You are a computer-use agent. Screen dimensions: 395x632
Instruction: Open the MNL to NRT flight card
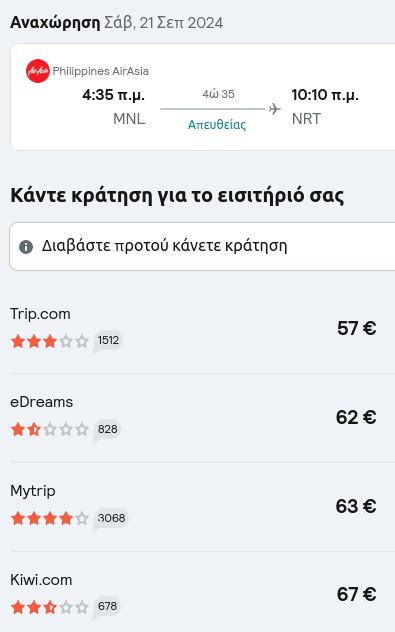pyautogui.click(x=202, y=97)
